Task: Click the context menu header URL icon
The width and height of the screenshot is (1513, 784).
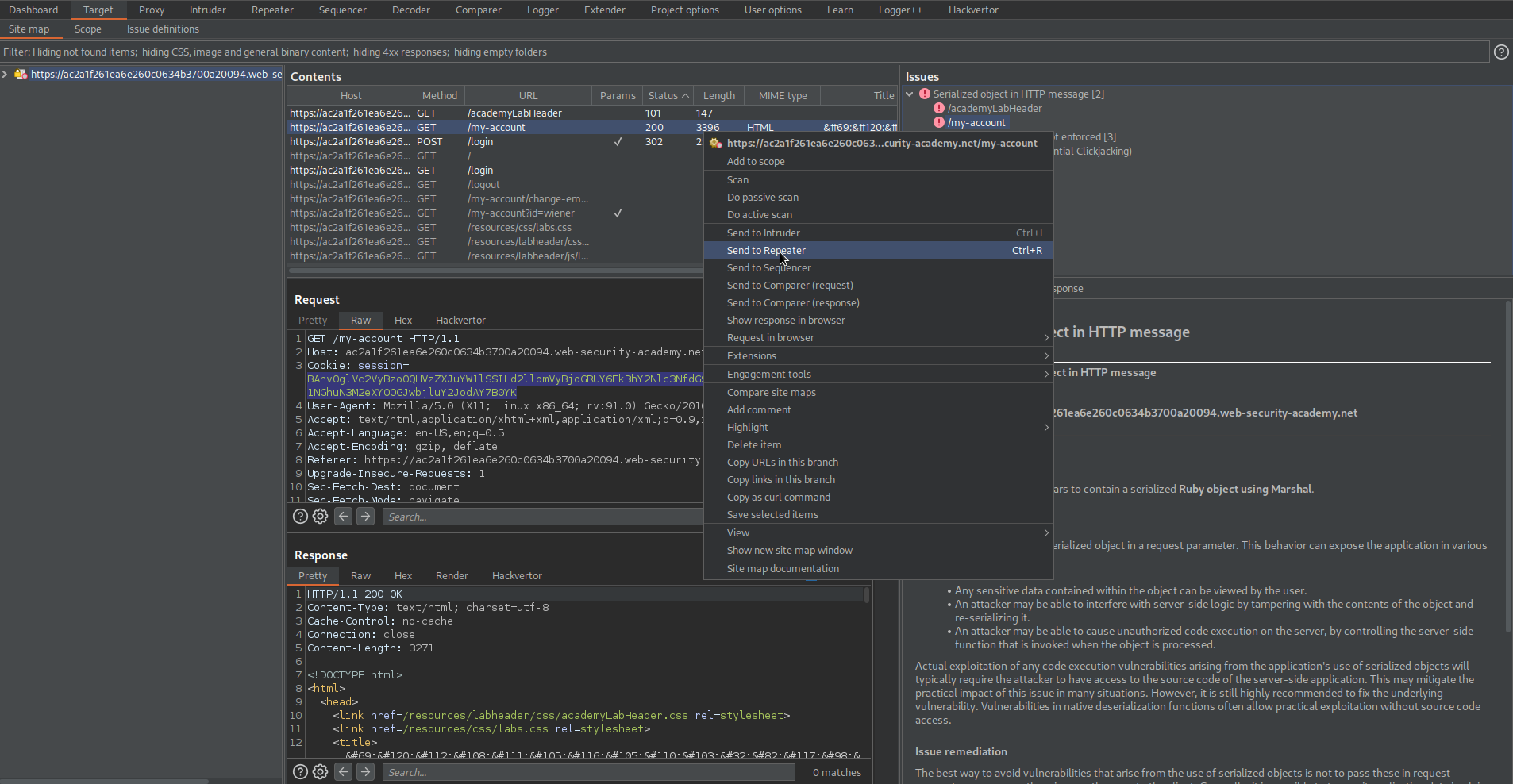Action: [x=715, y=144]
